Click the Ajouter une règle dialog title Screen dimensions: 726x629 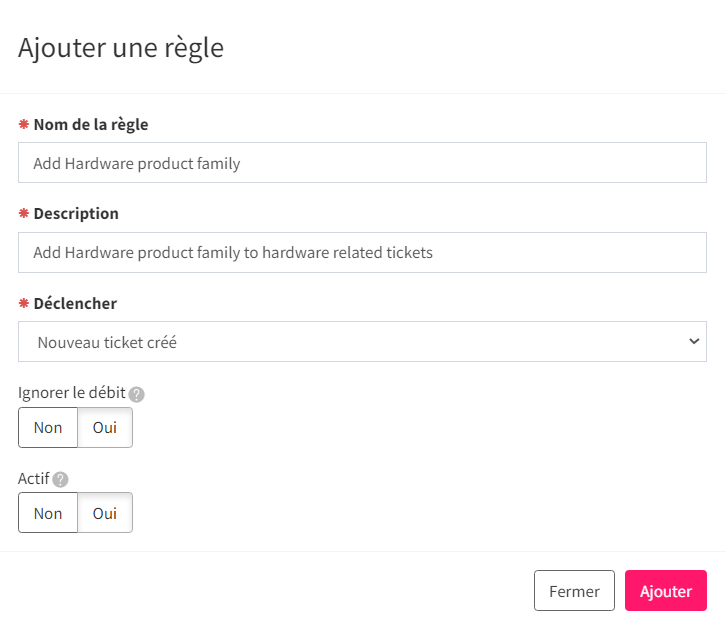121,48
